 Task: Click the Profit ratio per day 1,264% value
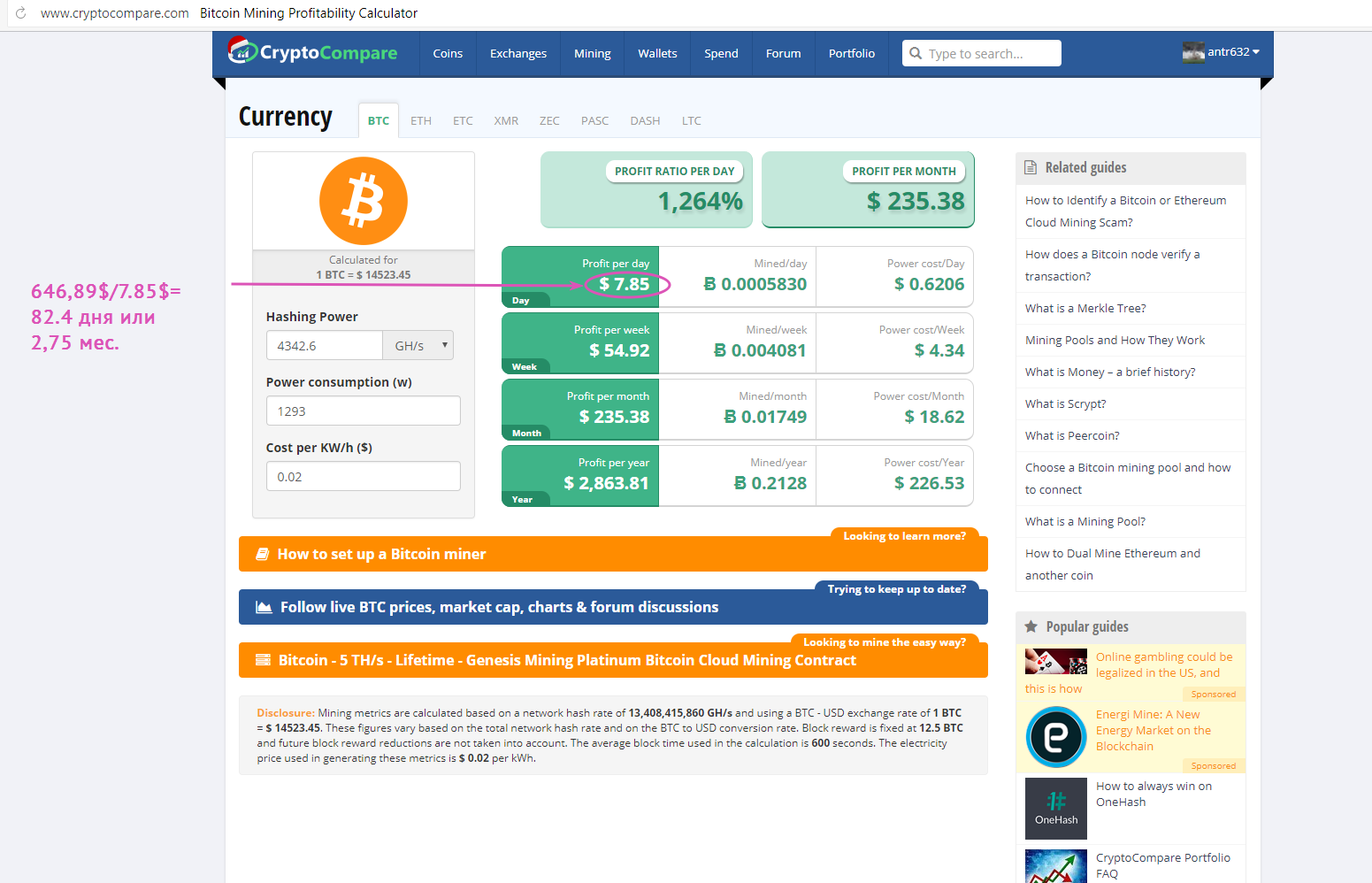(x=701, y=202)
